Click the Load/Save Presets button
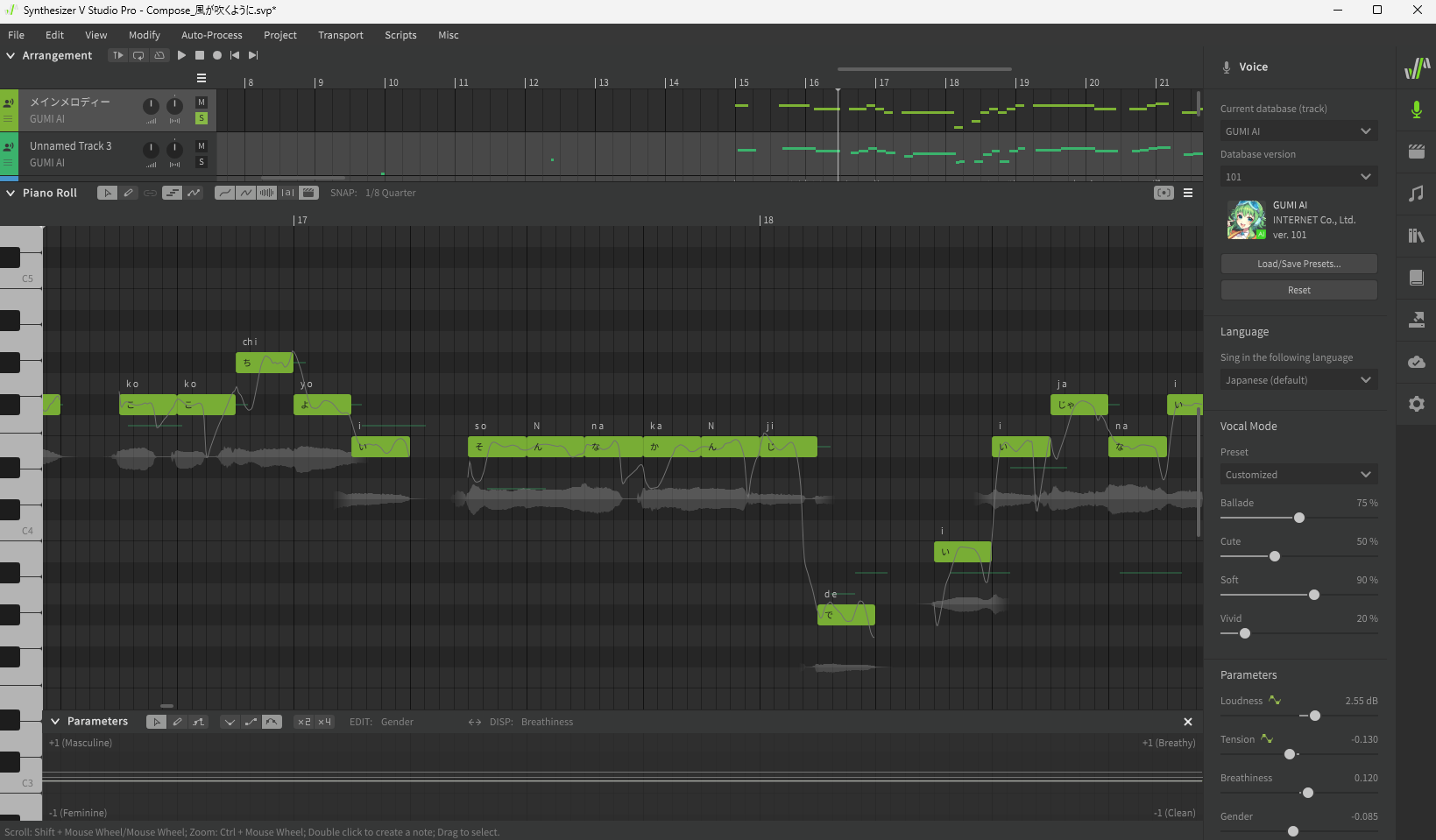Screen dimensions: 1436x840 tap(1298, 264)
